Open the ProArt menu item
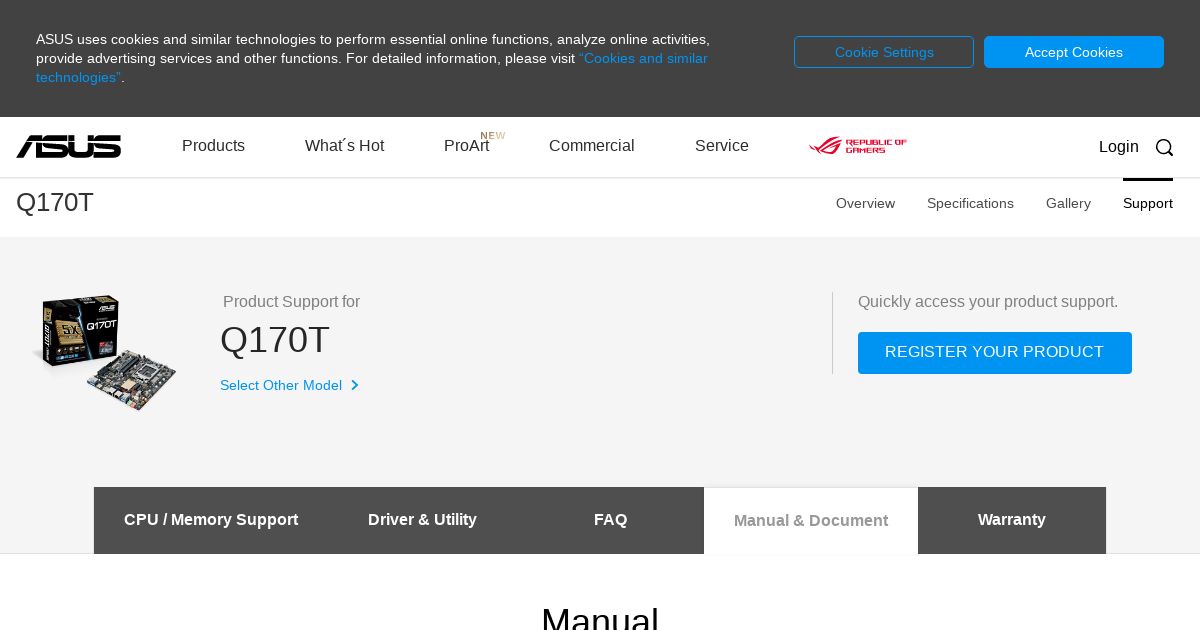Viewport: 1200px width, 630px height. pos(467,146)
